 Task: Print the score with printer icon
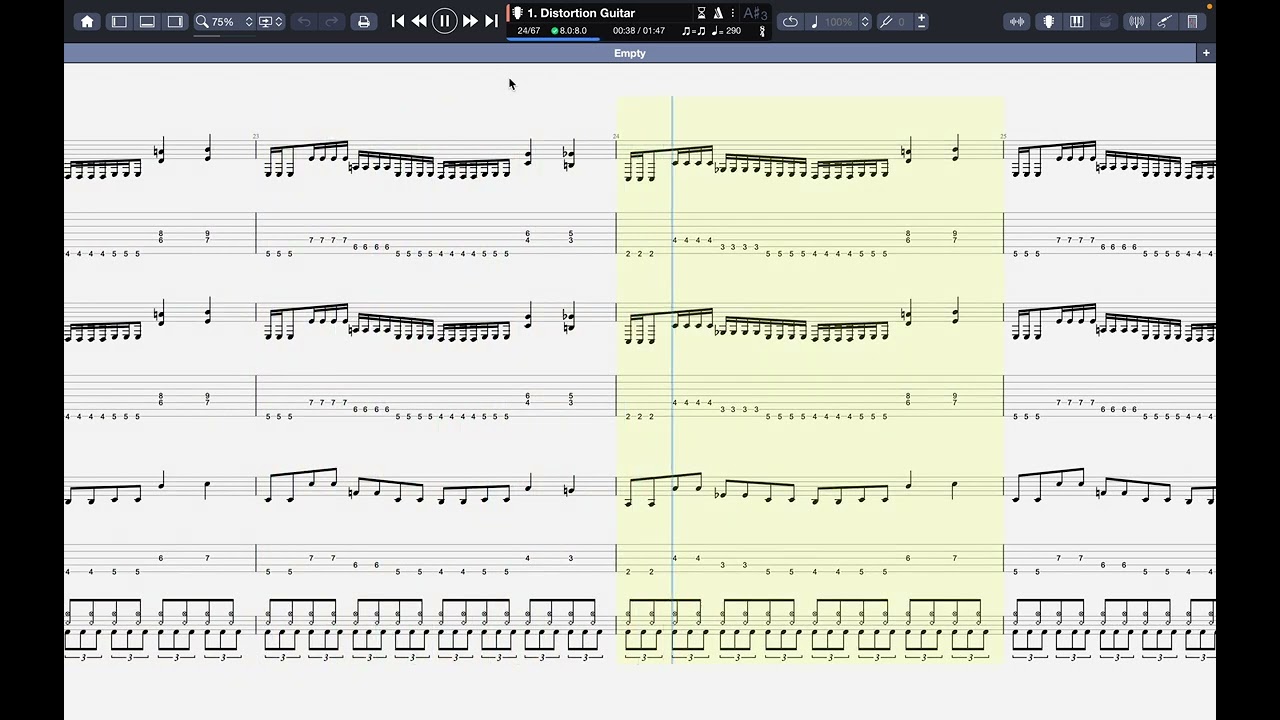coord(364,21)
